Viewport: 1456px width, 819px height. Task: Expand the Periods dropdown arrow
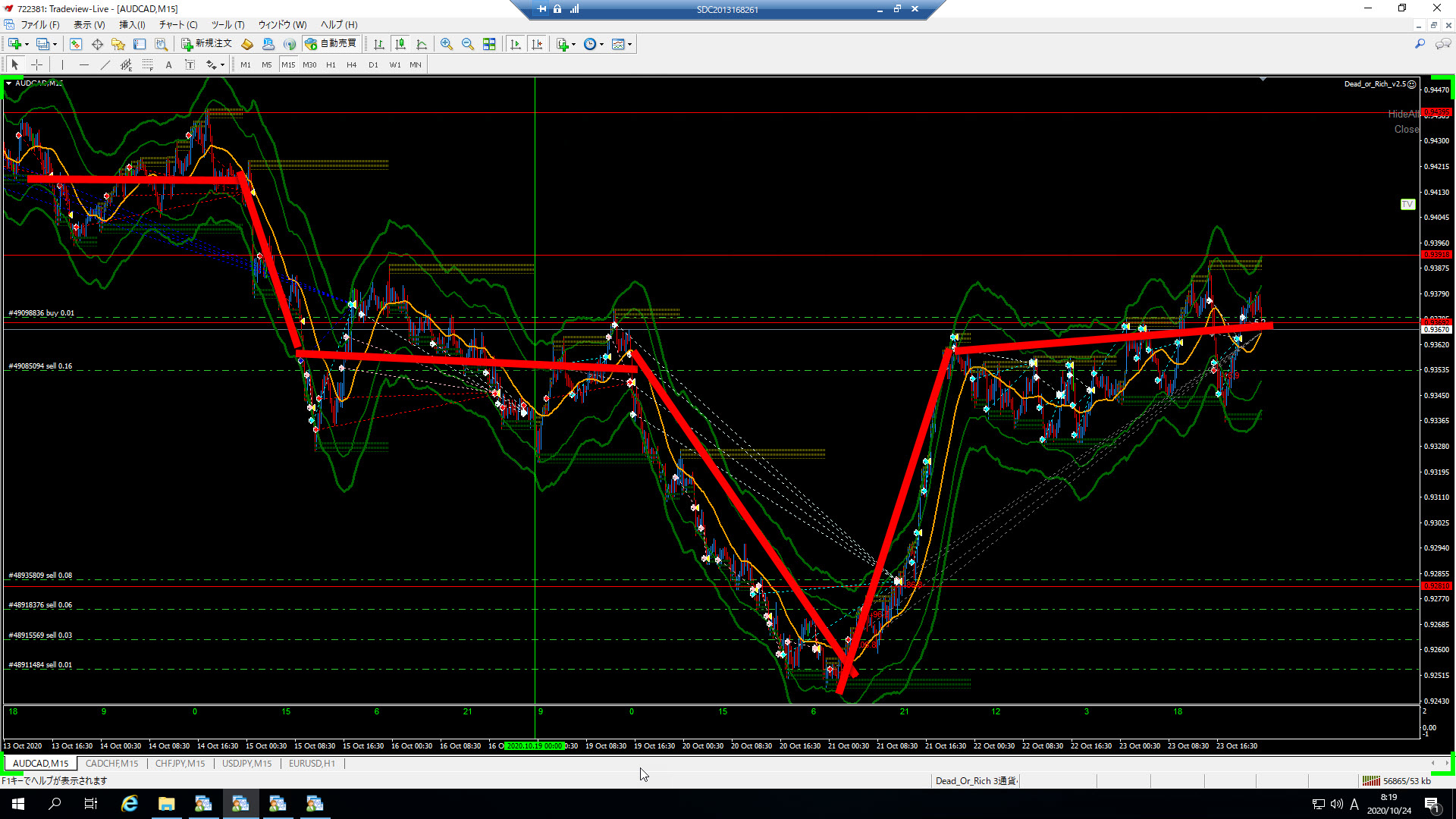pos(601,44)
